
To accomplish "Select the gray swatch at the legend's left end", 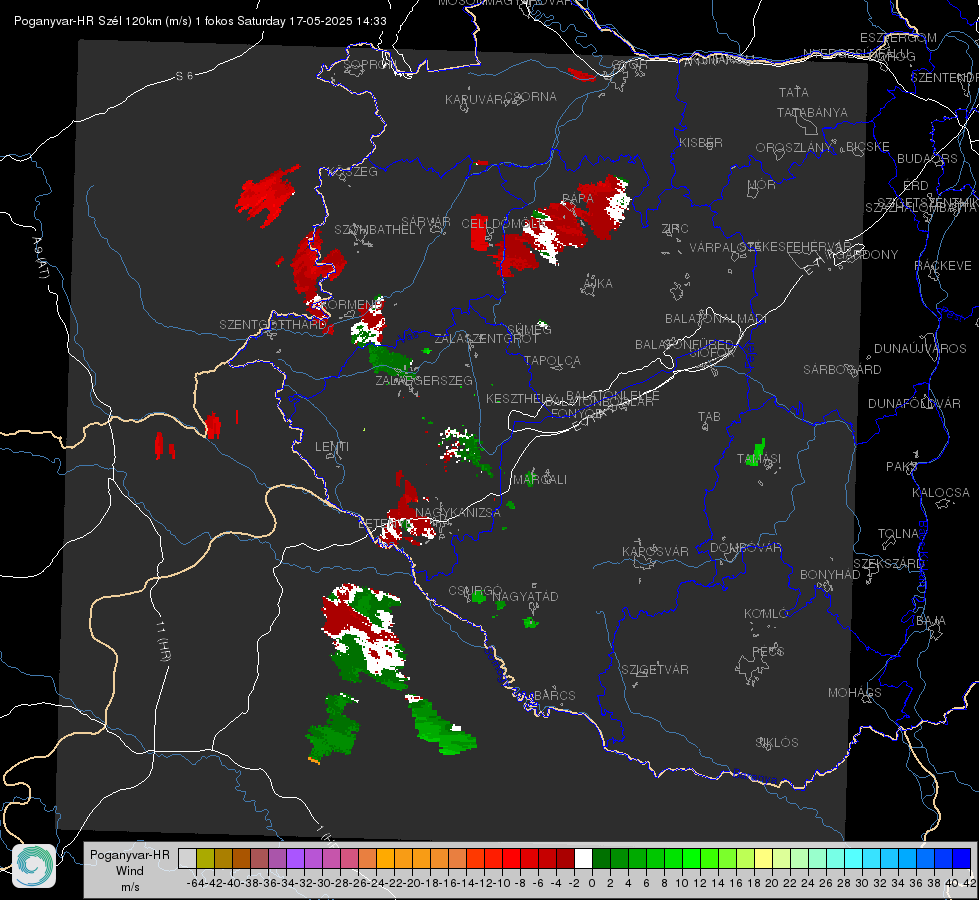I will (x=187, y=859).
